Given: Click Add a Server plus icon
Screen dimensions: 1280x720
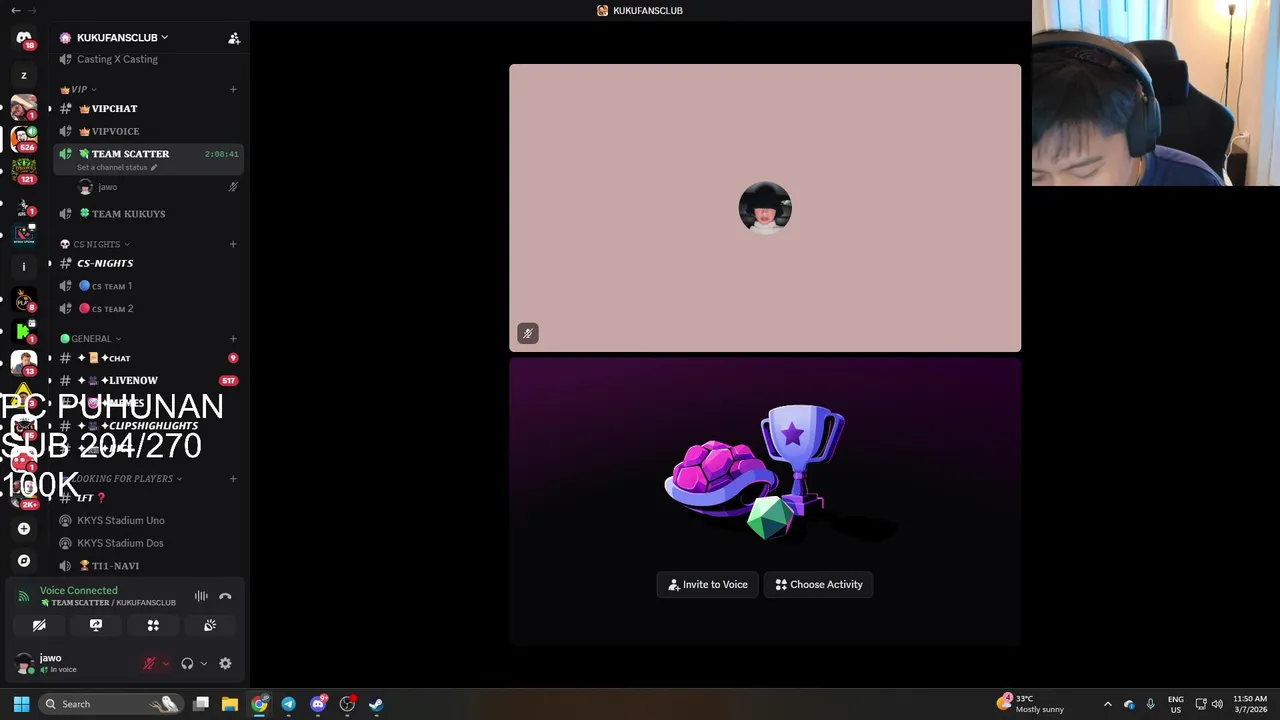Looking at the screenshot, I should (x=24, y=529).
